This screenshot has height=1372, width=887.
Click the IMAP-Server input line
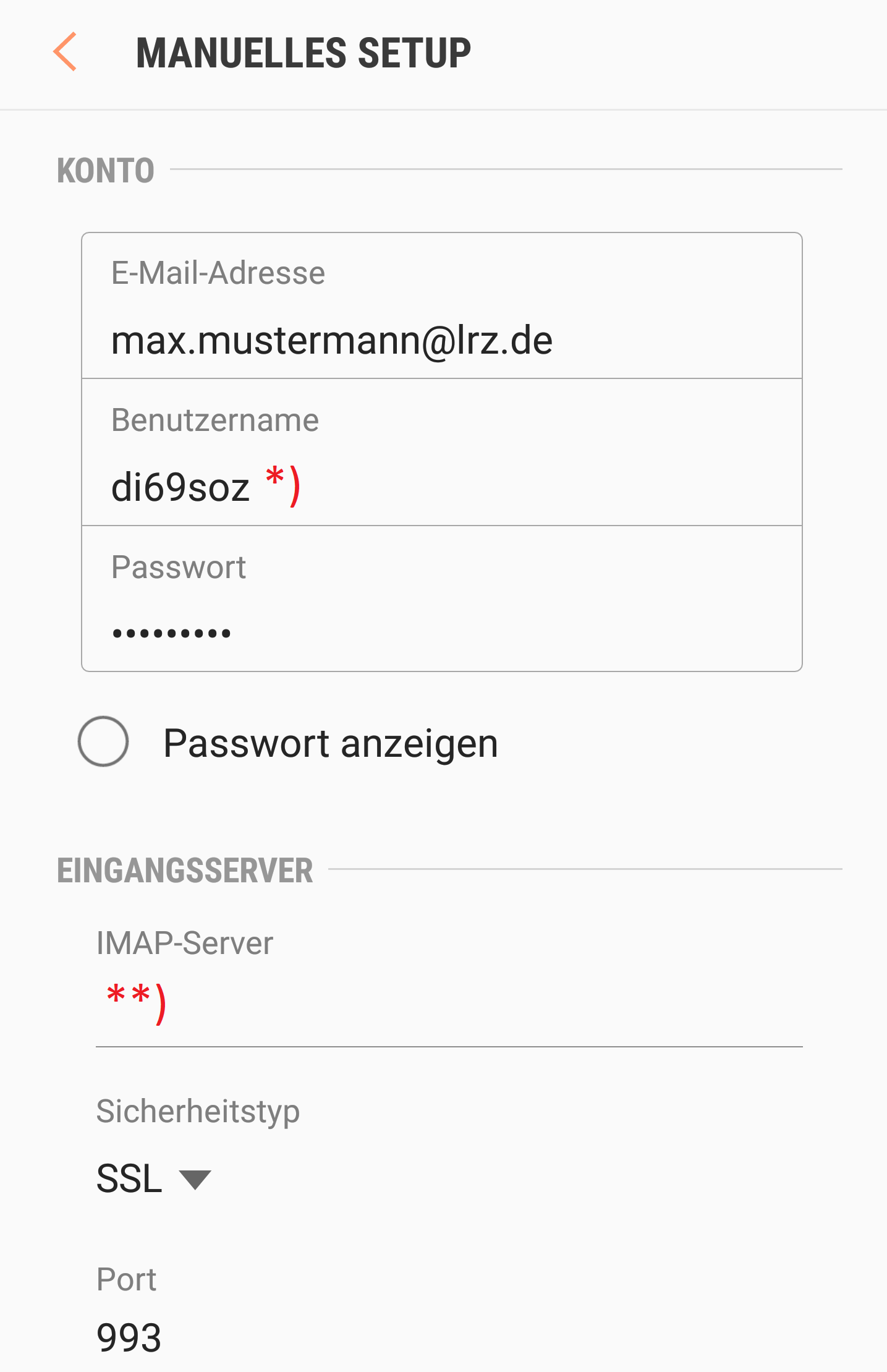click(x=449, y=1014)
